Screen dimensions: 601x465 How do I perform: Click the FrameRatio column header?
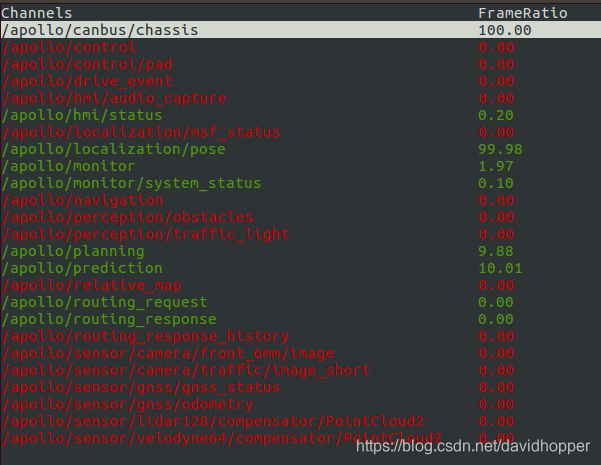523,13
